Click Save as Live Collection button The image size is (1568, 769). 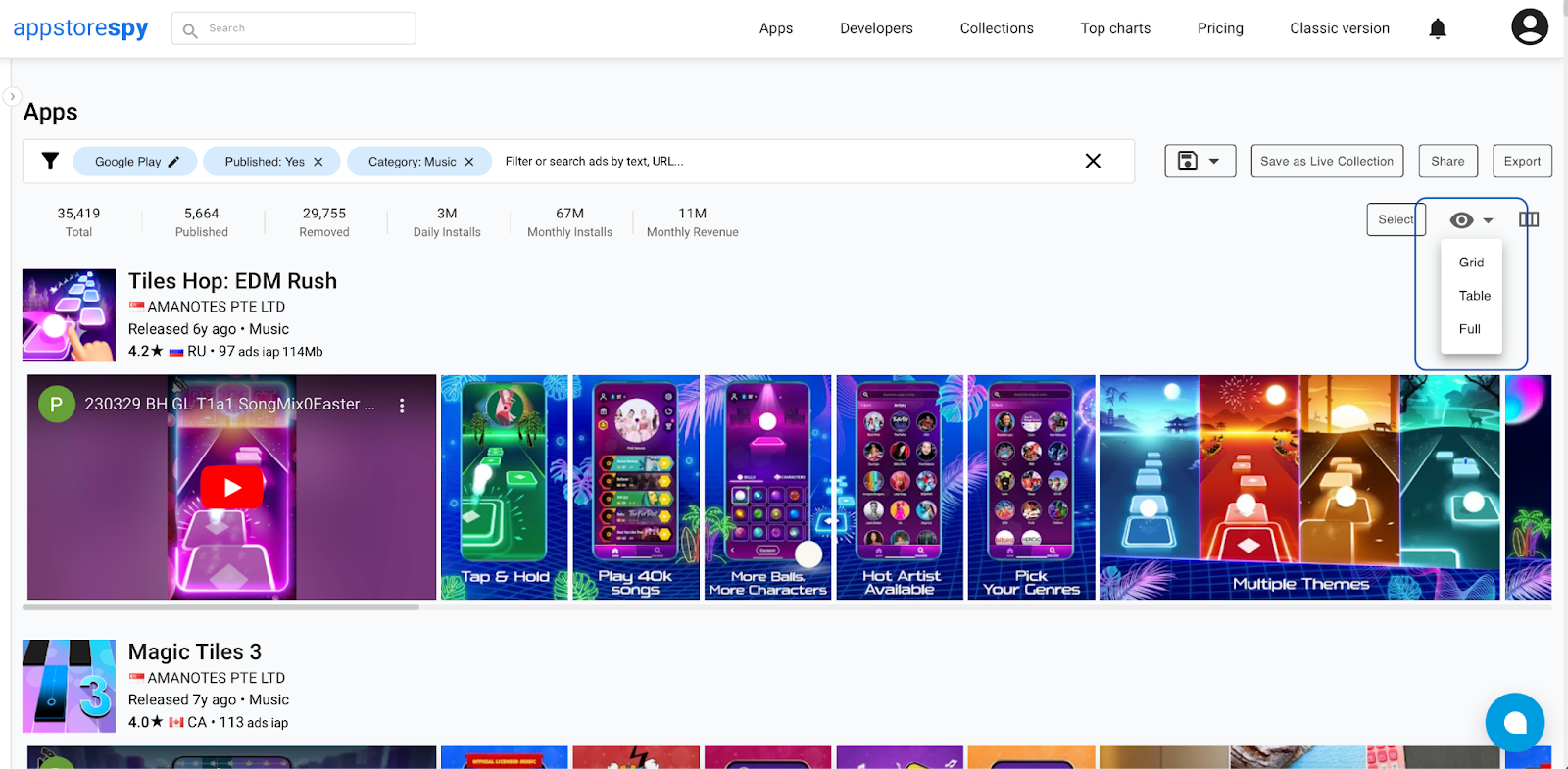point(1327,161)
